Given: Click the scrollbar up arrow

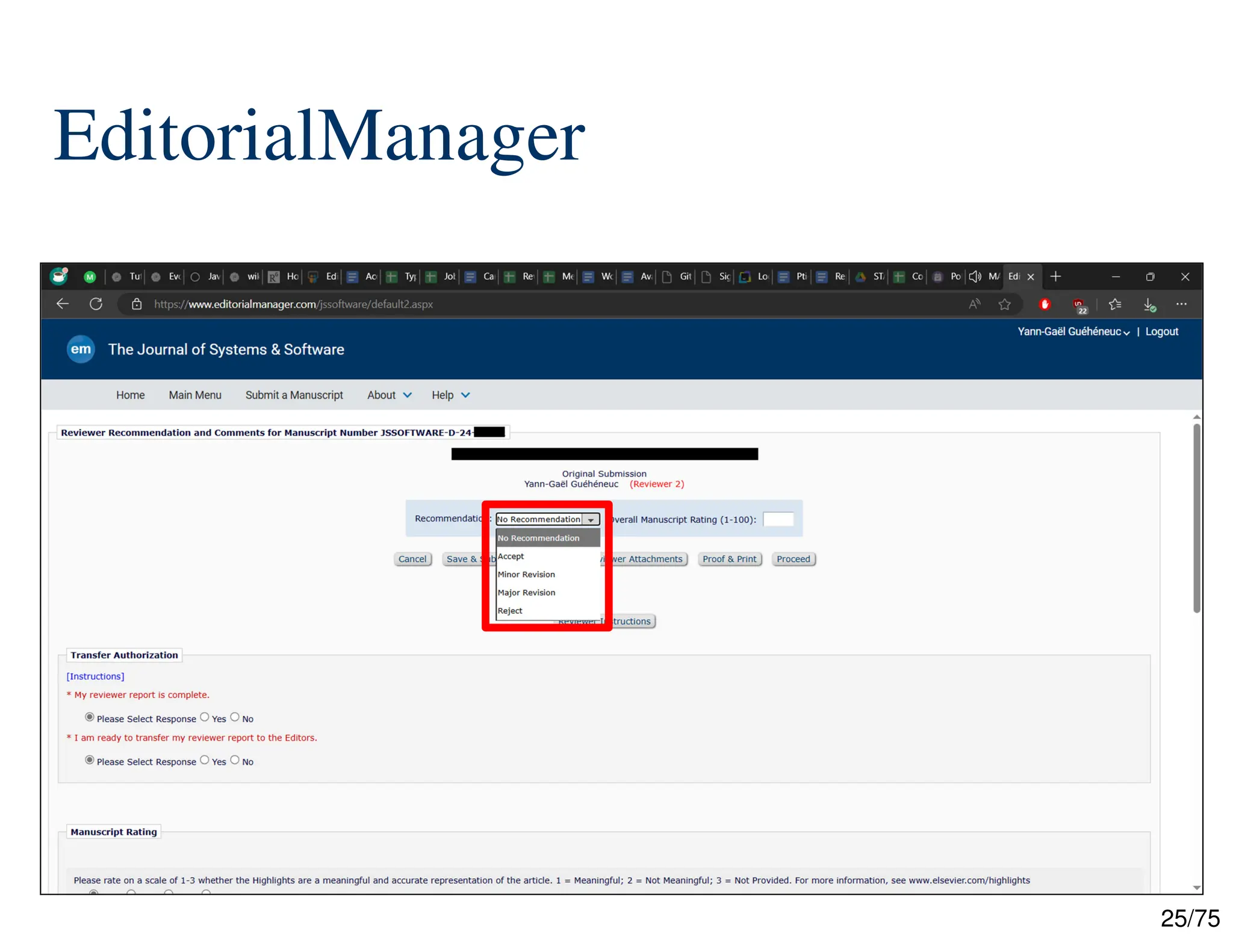Looking at the screenshot, I should point(1196,416).
